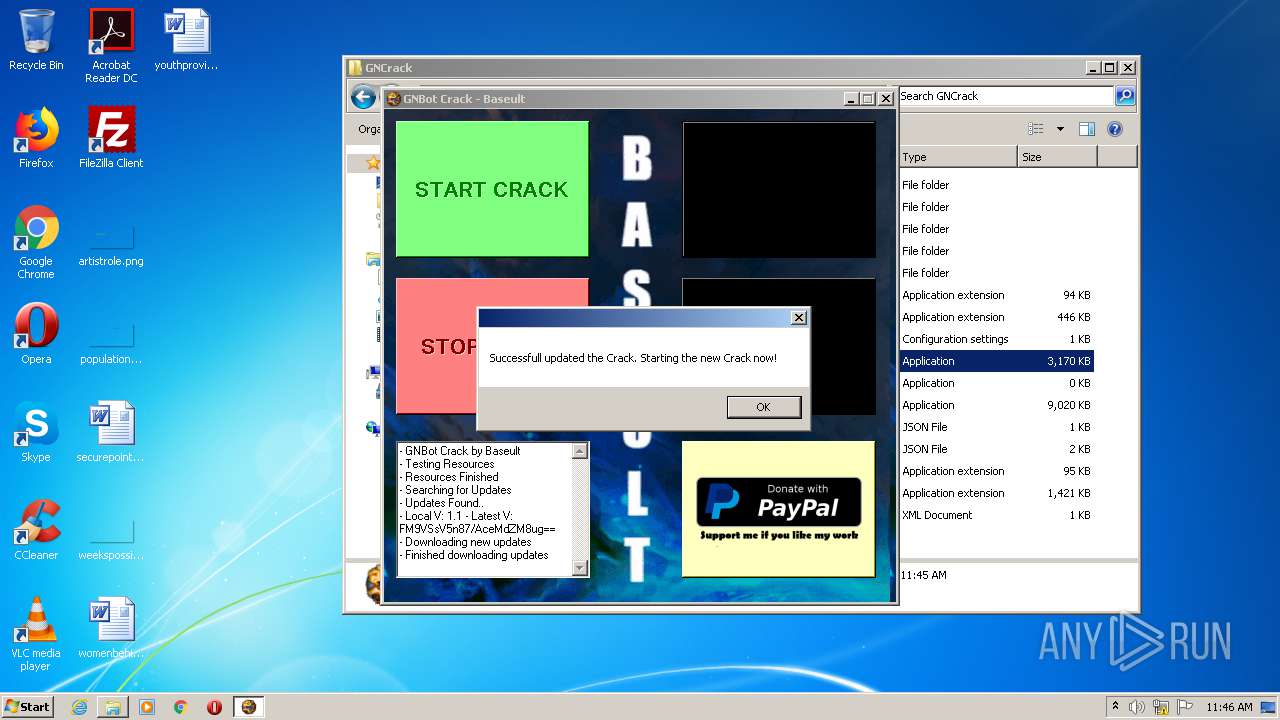Viewport: 1280px width, 720px height.
Task: Show hidden tray icons arrow
Action: click(1115, 706)
